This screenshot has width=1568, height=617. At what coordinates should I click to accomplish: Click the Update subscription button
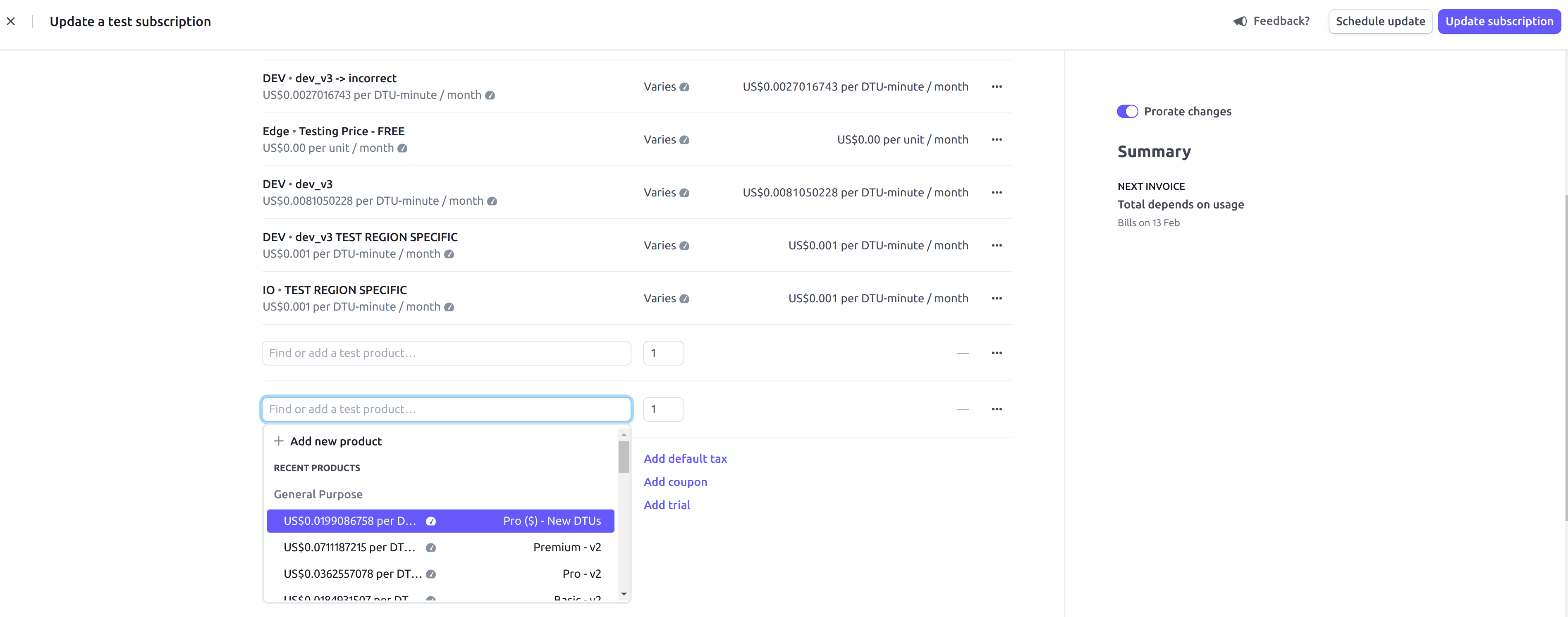[1499, 21]
